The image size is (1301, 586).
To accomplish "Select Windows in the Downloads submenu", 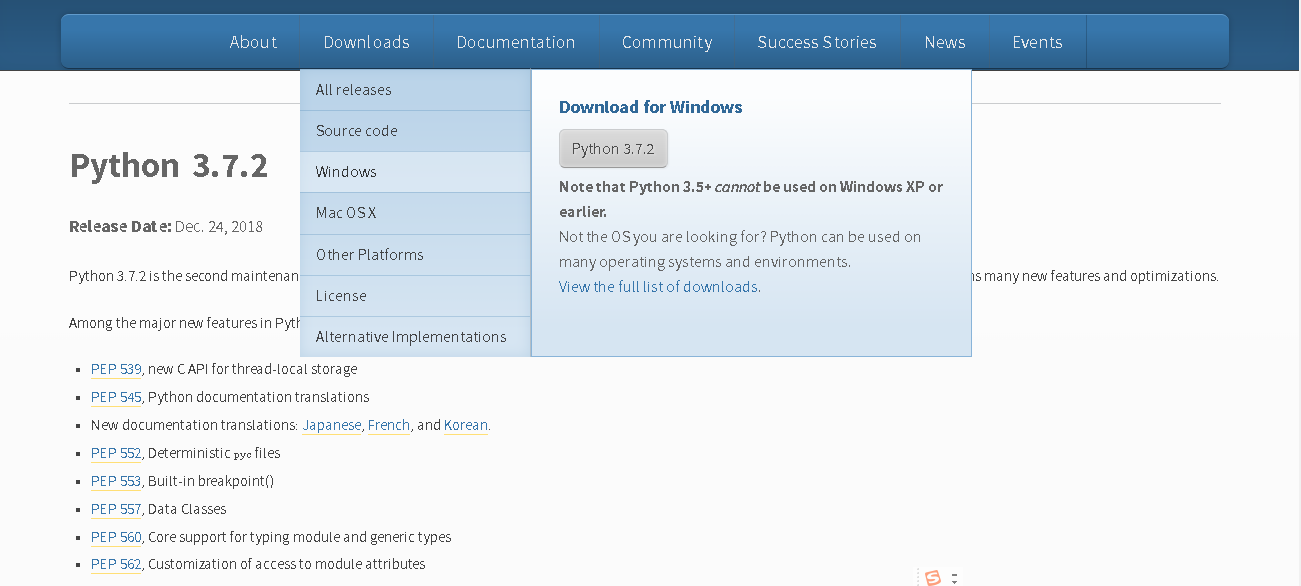I will point(346,172).
